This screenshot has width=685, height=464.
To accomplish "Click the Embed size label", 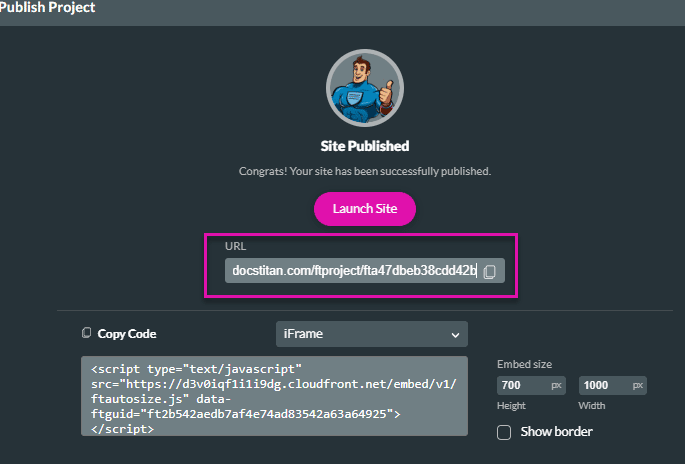I will [524, 364].
